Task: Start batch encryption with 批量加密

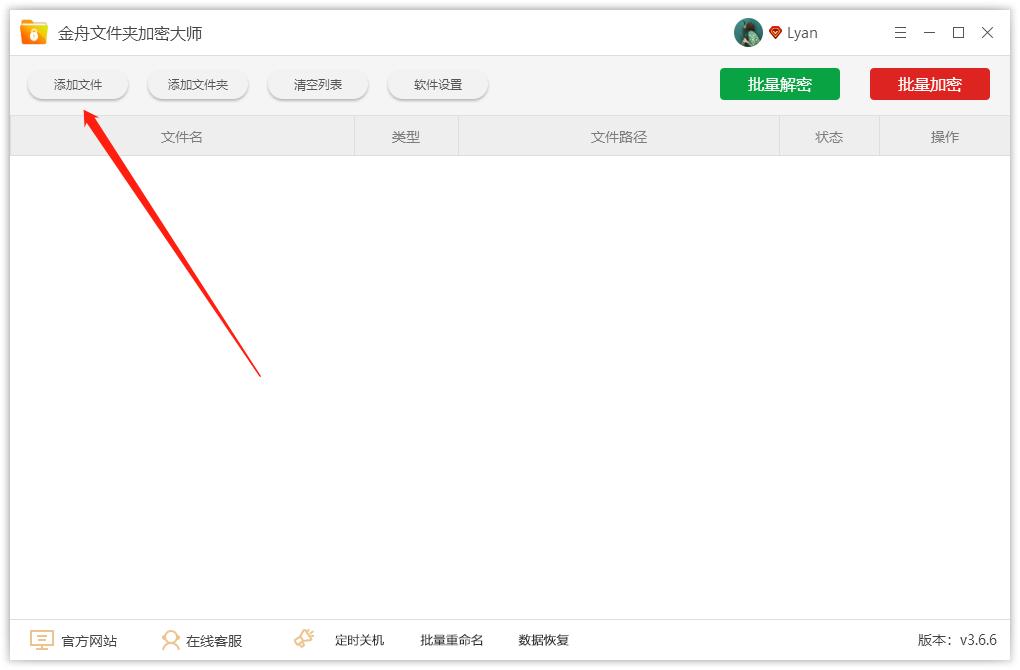Action: [x=929, y=84]
